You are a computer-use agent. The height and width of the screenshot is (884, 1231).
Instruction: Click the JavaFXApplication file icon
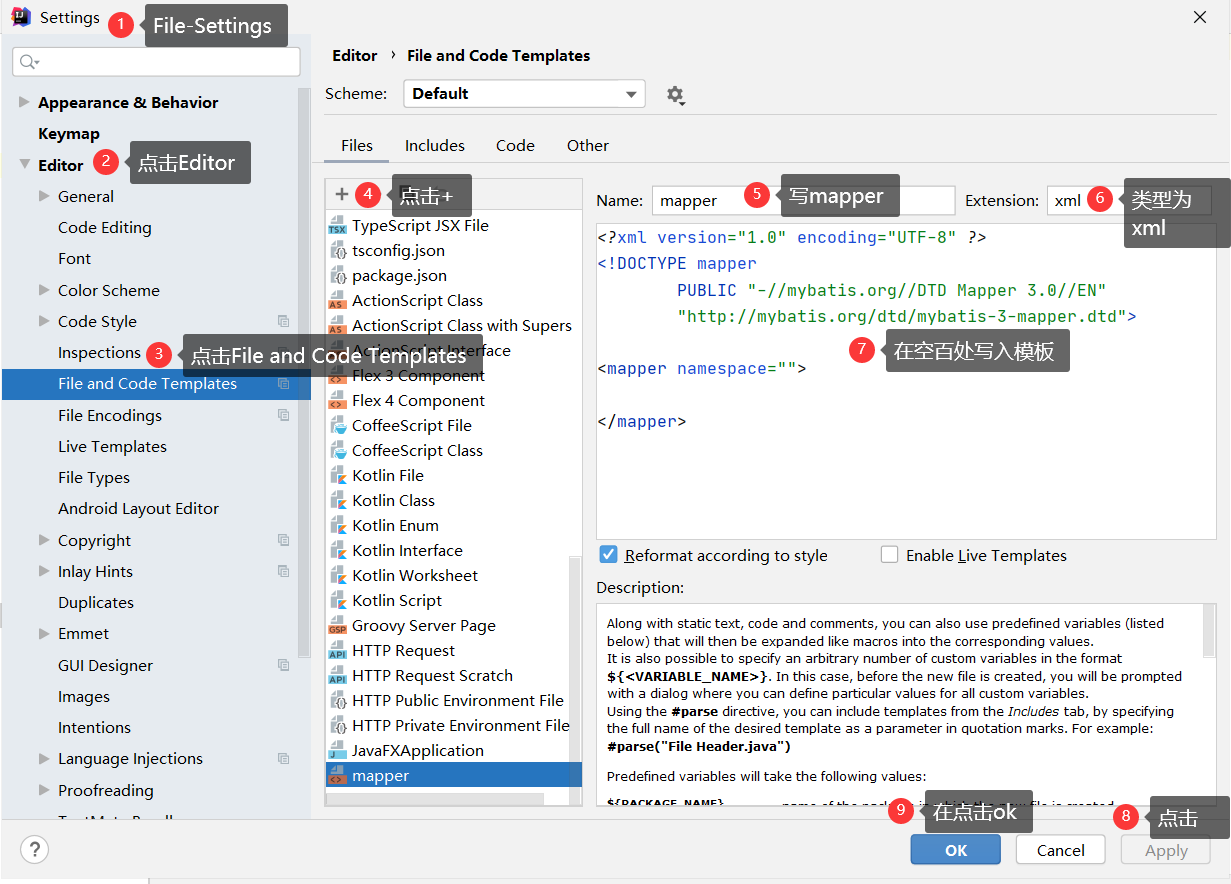(x=337, y=751)
